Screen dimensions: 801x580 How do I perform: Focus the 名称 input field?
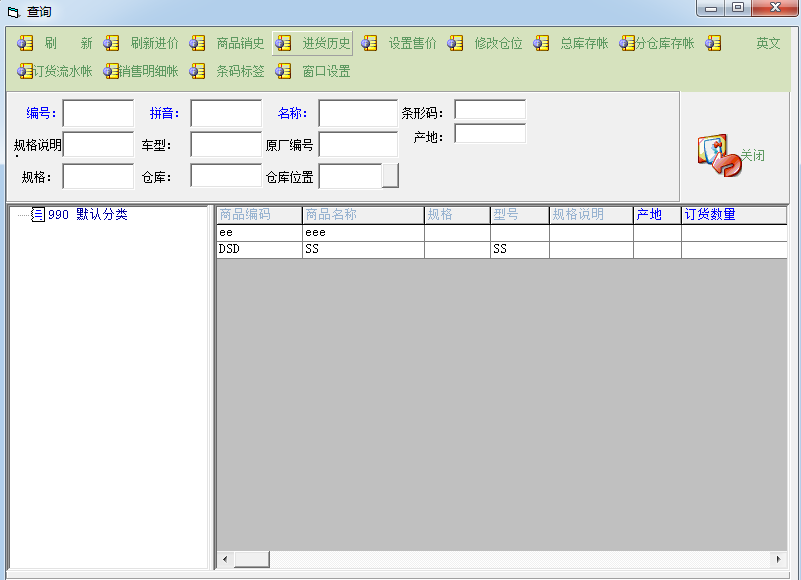(358, 113)
